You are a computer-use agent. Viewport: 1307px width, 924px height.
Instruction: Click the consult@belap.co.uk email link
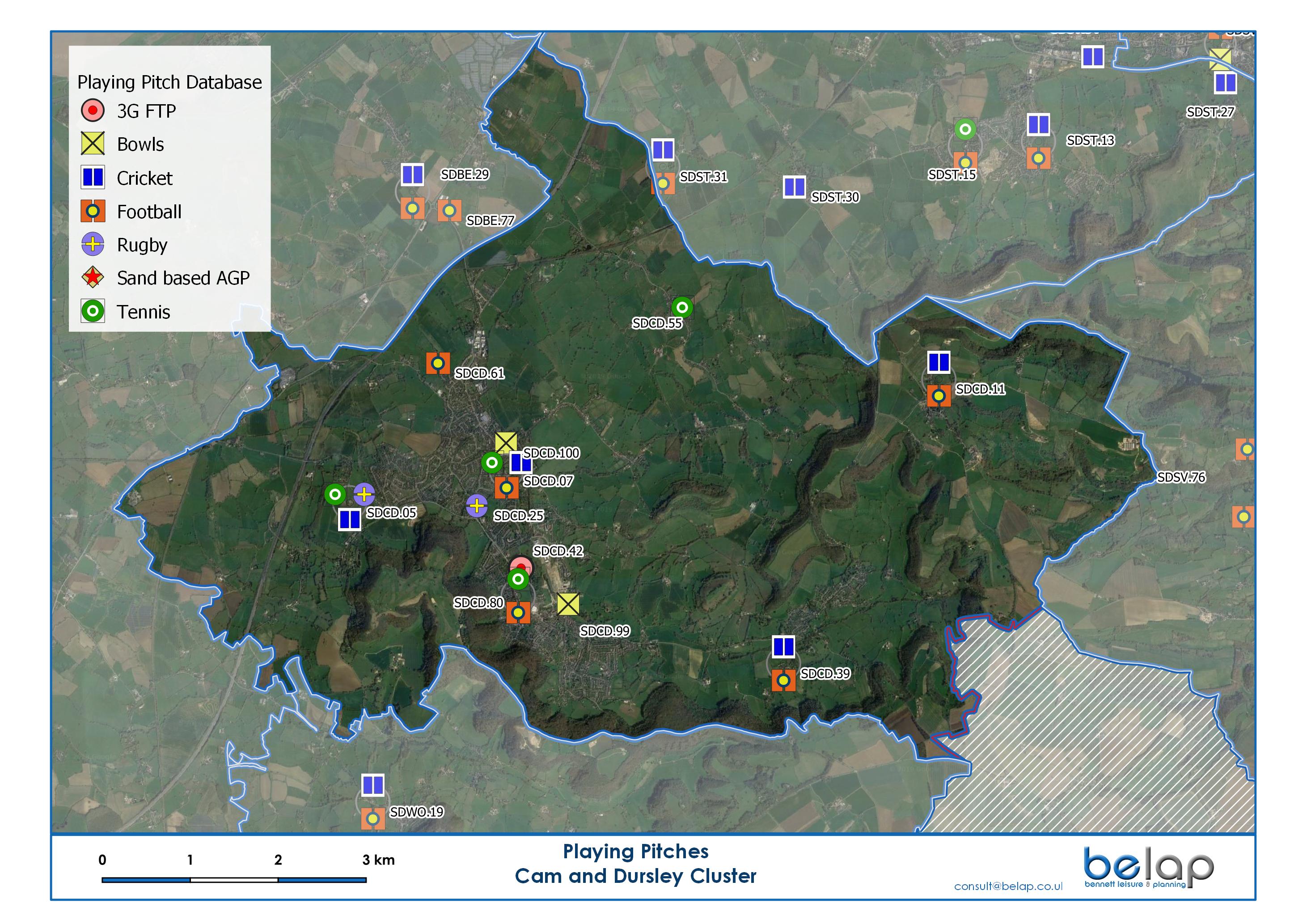1008,886
